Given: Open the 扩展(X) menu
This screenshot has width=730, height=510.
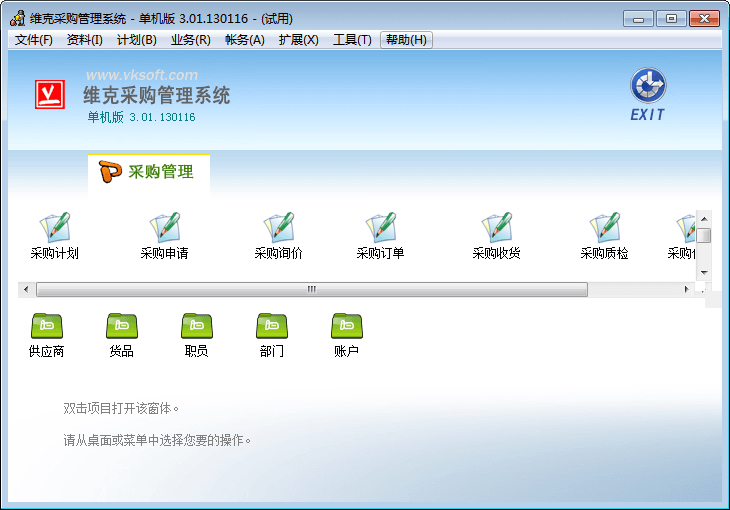Looking at the screenshot, I should click(x=299, y=40).
